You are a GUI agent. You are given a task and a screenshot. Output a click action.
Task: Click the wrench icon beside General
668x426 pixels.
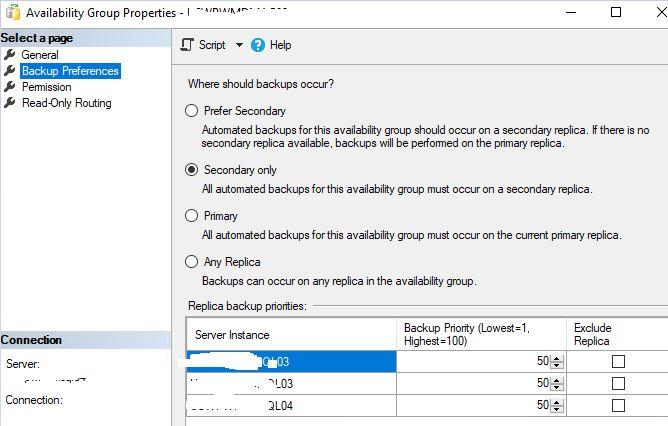[x=10, y=55]
